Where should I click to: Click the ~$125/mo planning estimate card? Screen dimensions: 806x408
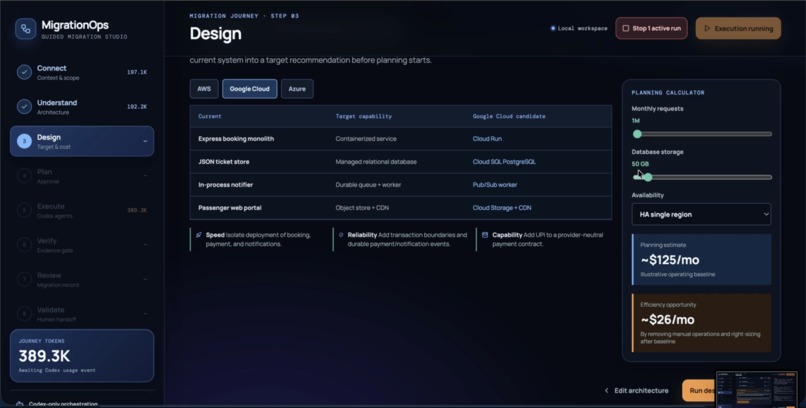(x=701, y=259)
